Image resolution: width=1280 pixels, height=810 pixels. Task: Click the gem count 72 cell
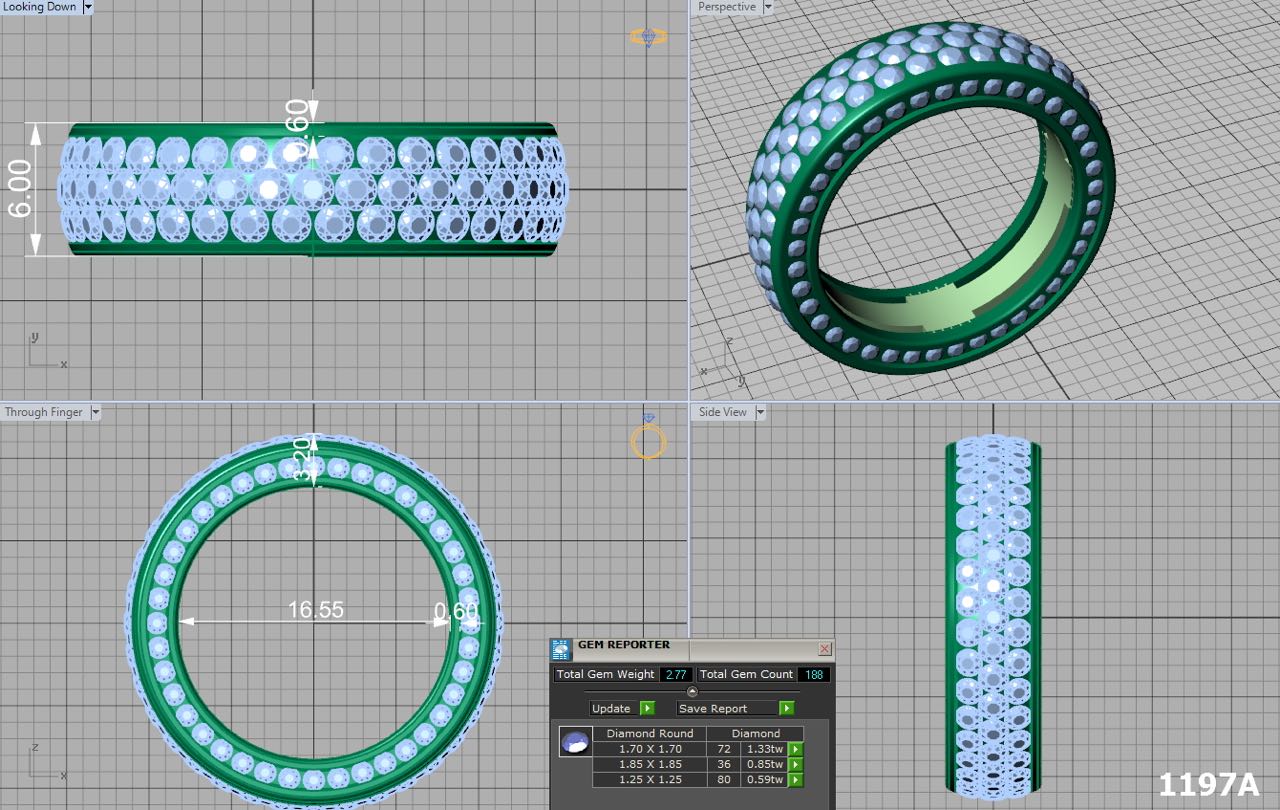coord(724,749)
